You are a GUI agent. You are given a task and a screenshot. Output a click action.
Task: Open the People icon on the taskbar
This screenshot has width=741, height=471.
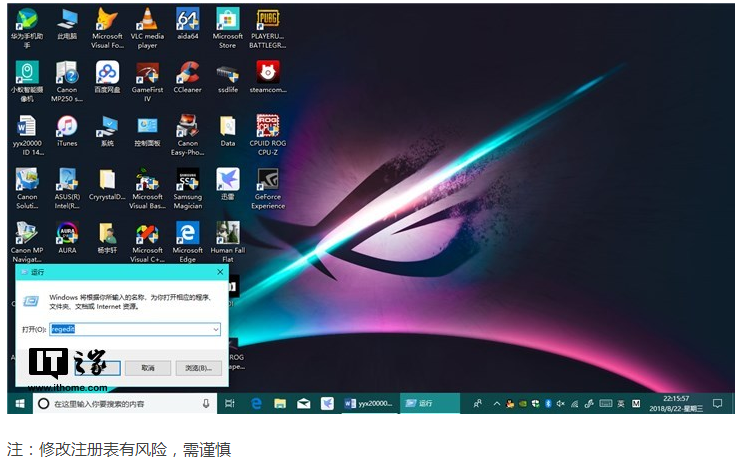(x=478, y=403)
